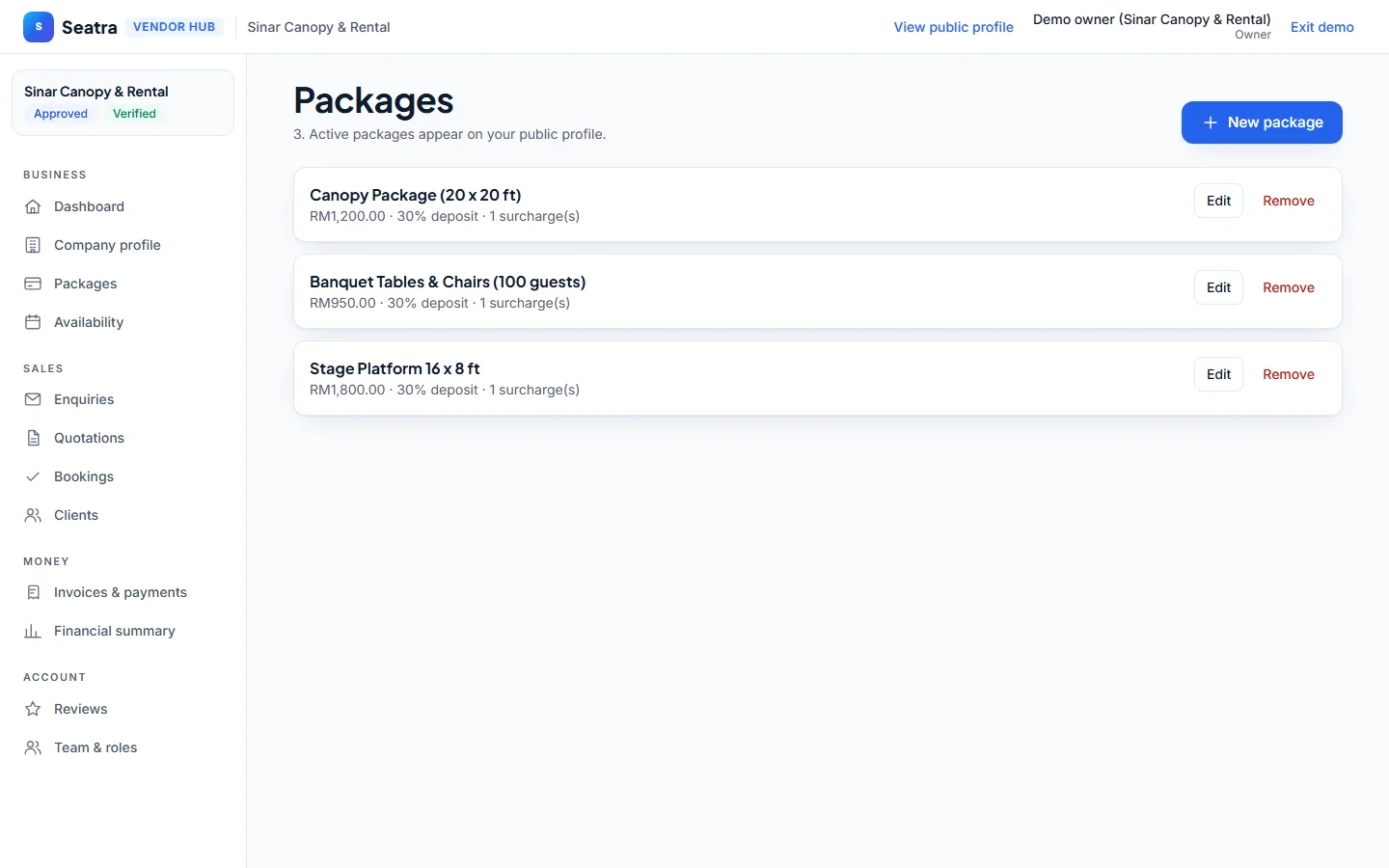This screenshot has width=1389, height=868.
Task: Remove the Canopy Package (20 x 20 ft)
Action: click(x=1289, y=201)
